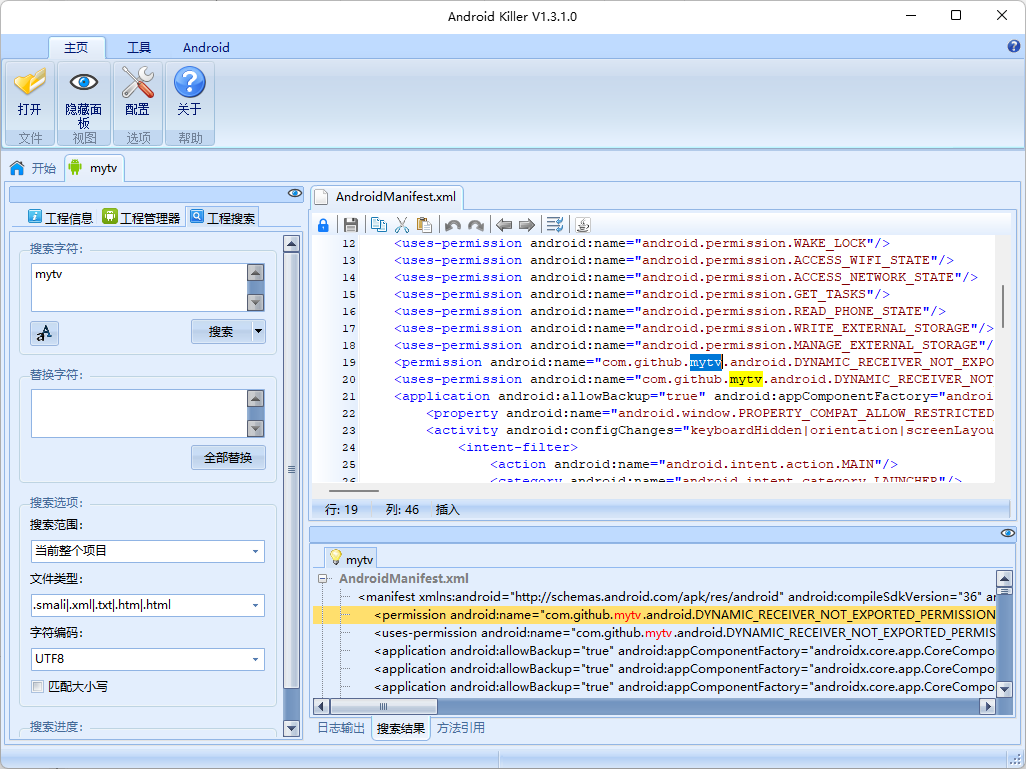The image size is (1026, 769).
Task: Select the uses-permission com.github.mytv result row
Action: point(684,633)
